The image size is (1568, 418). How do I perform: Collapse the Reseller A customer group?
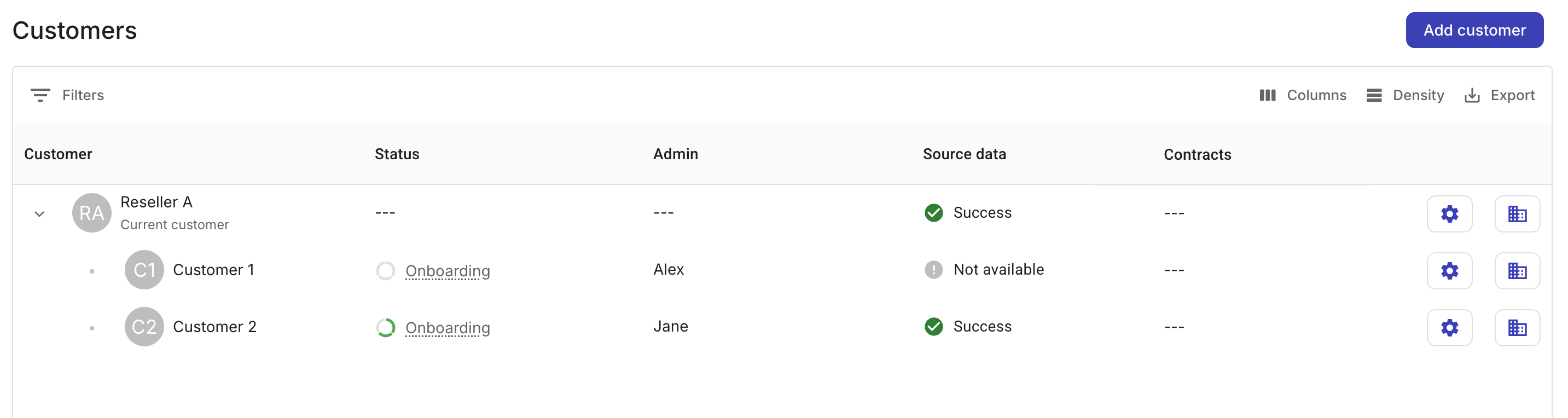tap(39, 213)
